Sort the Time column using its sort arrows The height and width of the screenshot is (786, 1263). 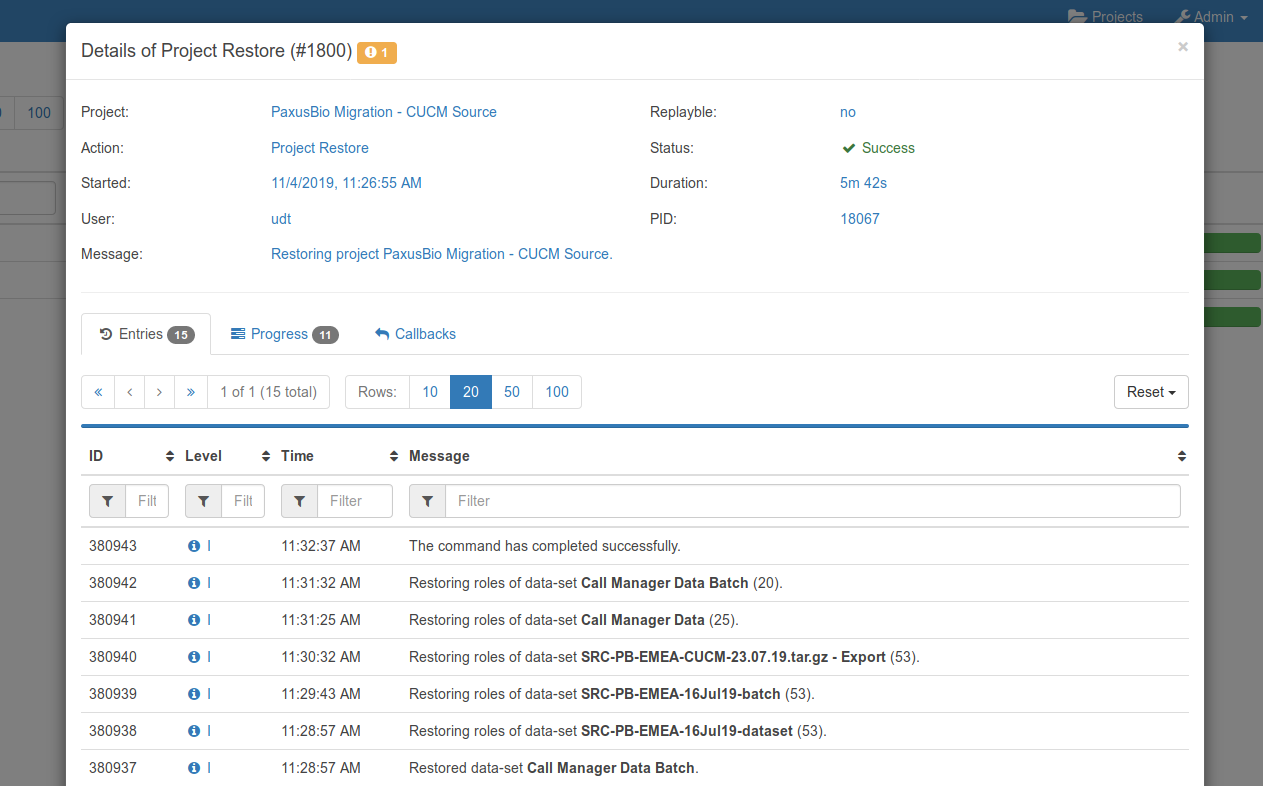coord(392,455)
